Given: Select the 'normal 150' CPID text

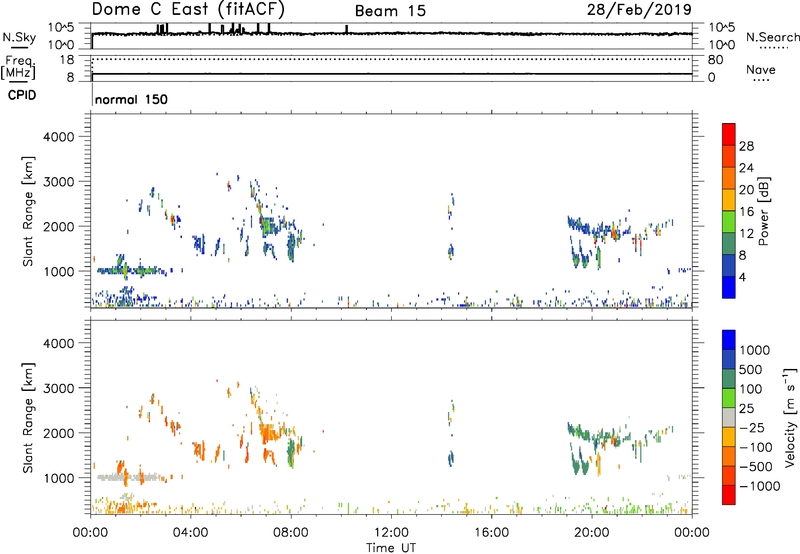Looking at the screenshot, I should [x=131, y=99].
